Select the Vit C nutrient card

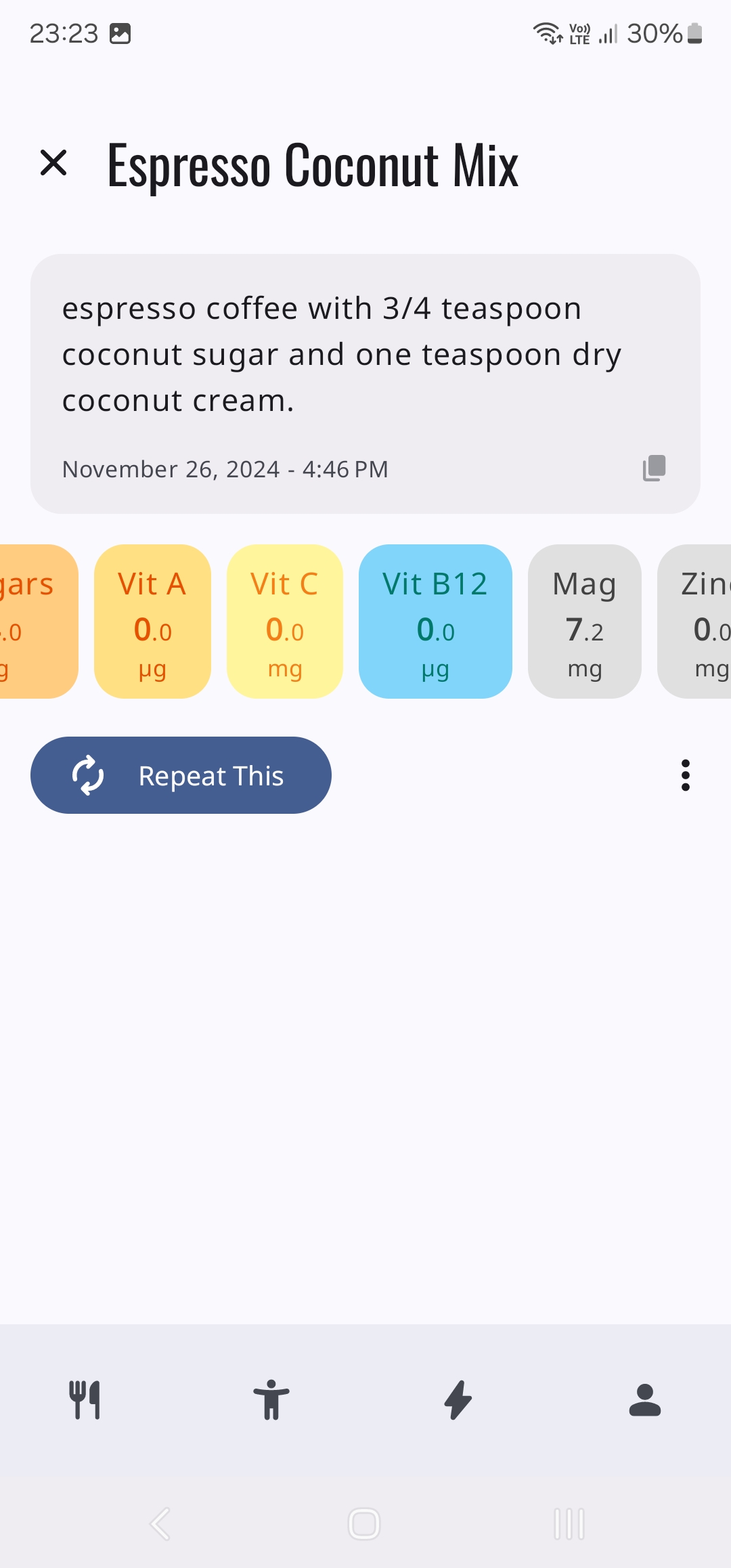tap(285, 622)
